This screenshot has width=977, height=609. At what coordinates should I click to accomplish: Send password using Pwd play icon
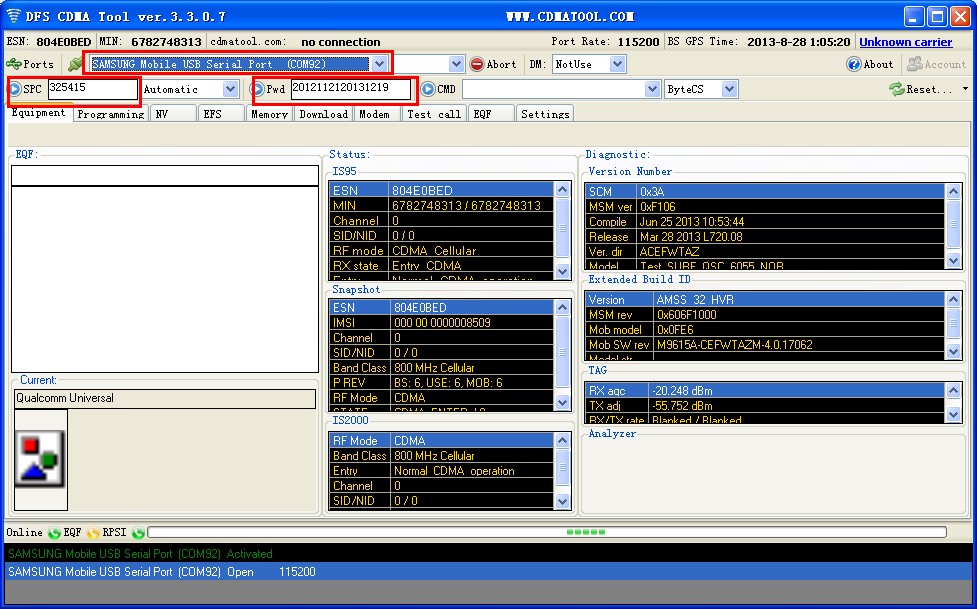[x=259, y=89]
